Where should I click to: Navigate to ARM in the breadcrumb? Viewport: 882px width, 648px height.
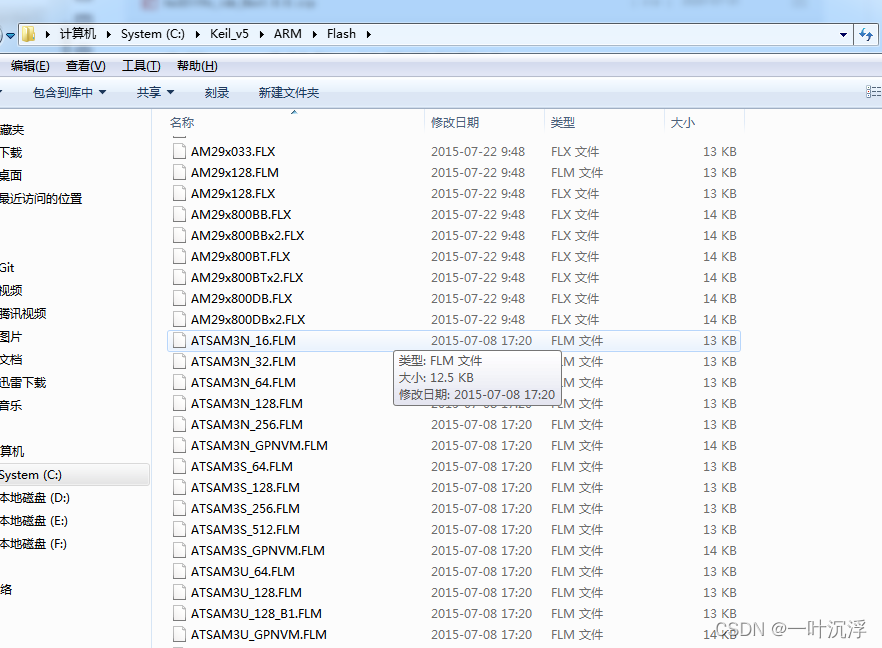(x=287, y=34)
